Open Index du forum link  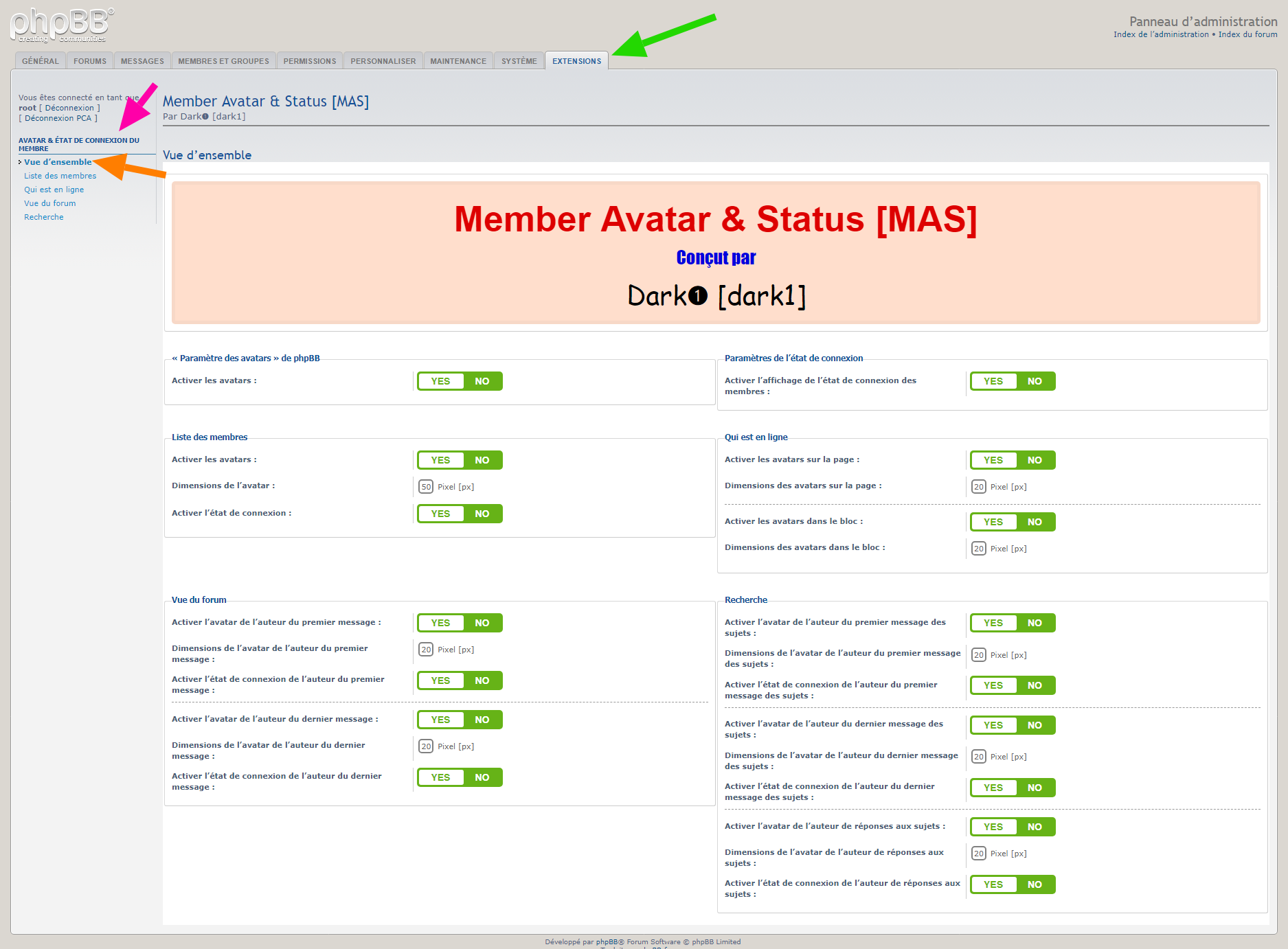coord(1247,34)
